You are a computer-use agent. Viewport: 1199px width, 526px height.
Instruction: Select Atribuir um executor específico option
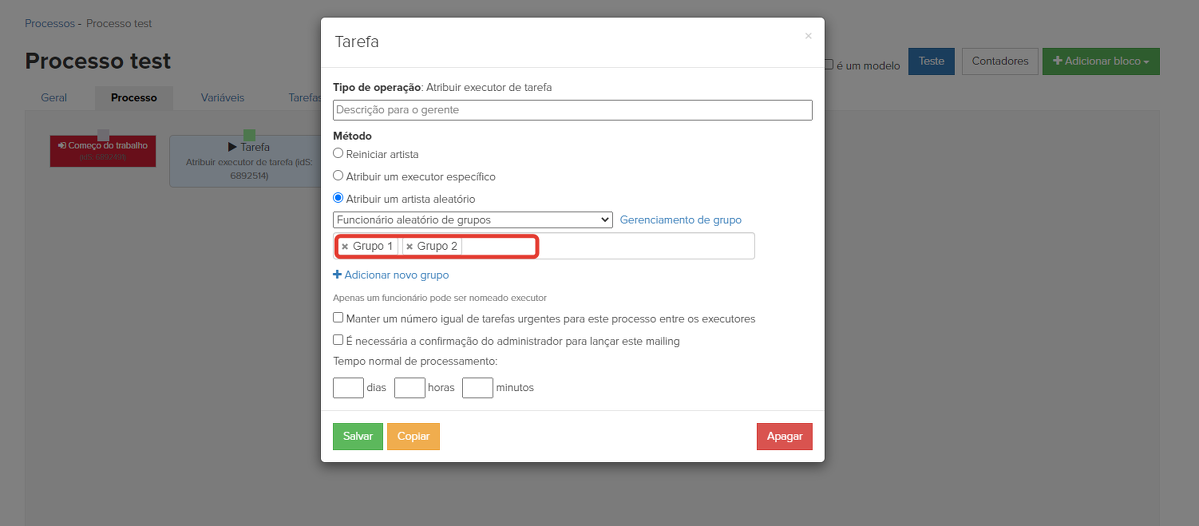[x=338, y=176]
